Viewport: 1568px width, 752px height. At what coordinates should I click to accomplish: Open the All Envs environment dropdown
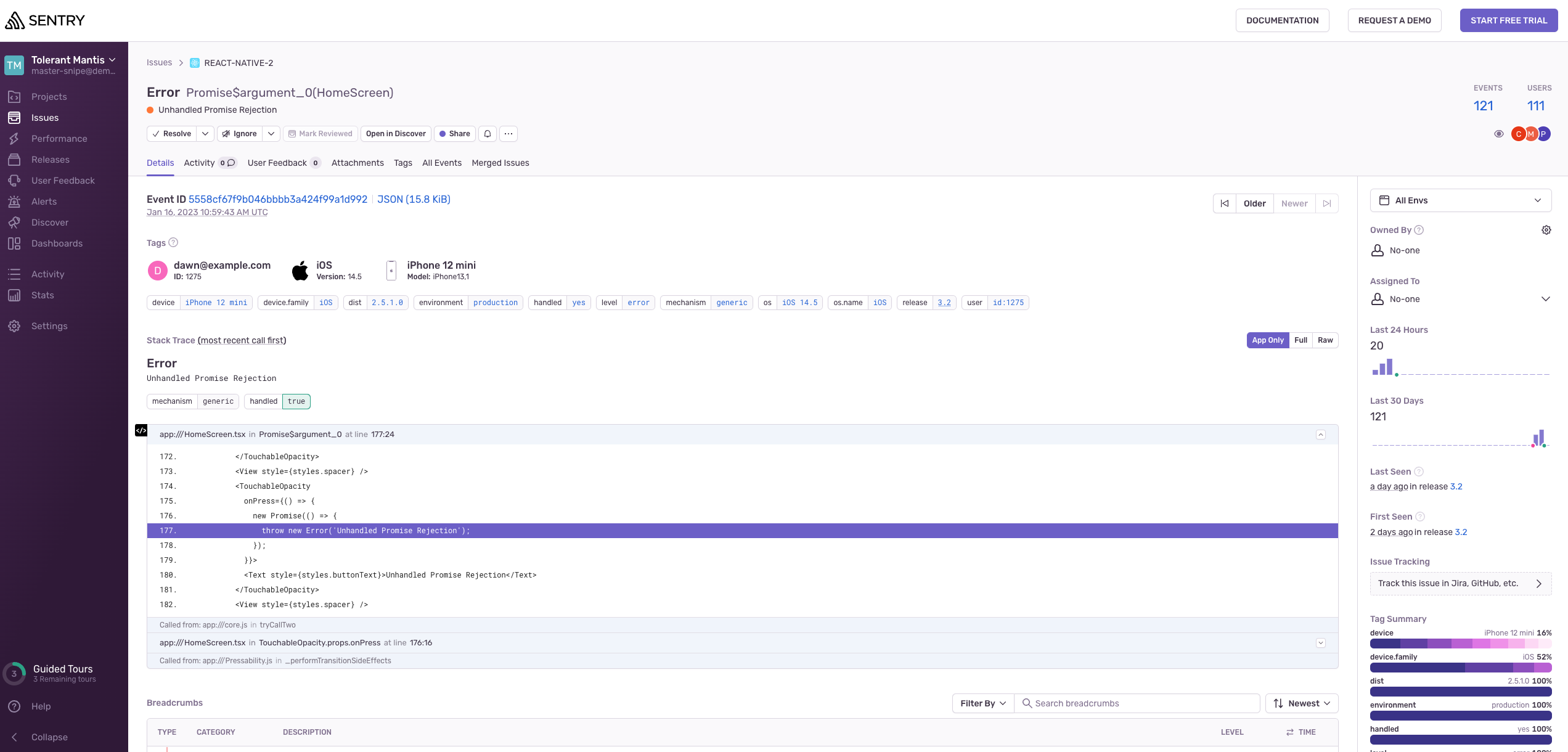[x=1460, y=200]
